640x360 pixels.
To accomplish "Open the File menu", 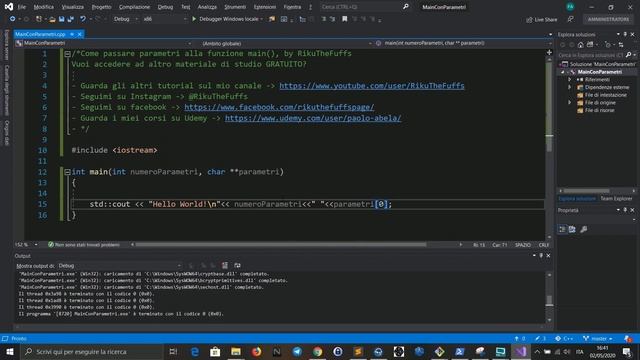I will 22,7.
